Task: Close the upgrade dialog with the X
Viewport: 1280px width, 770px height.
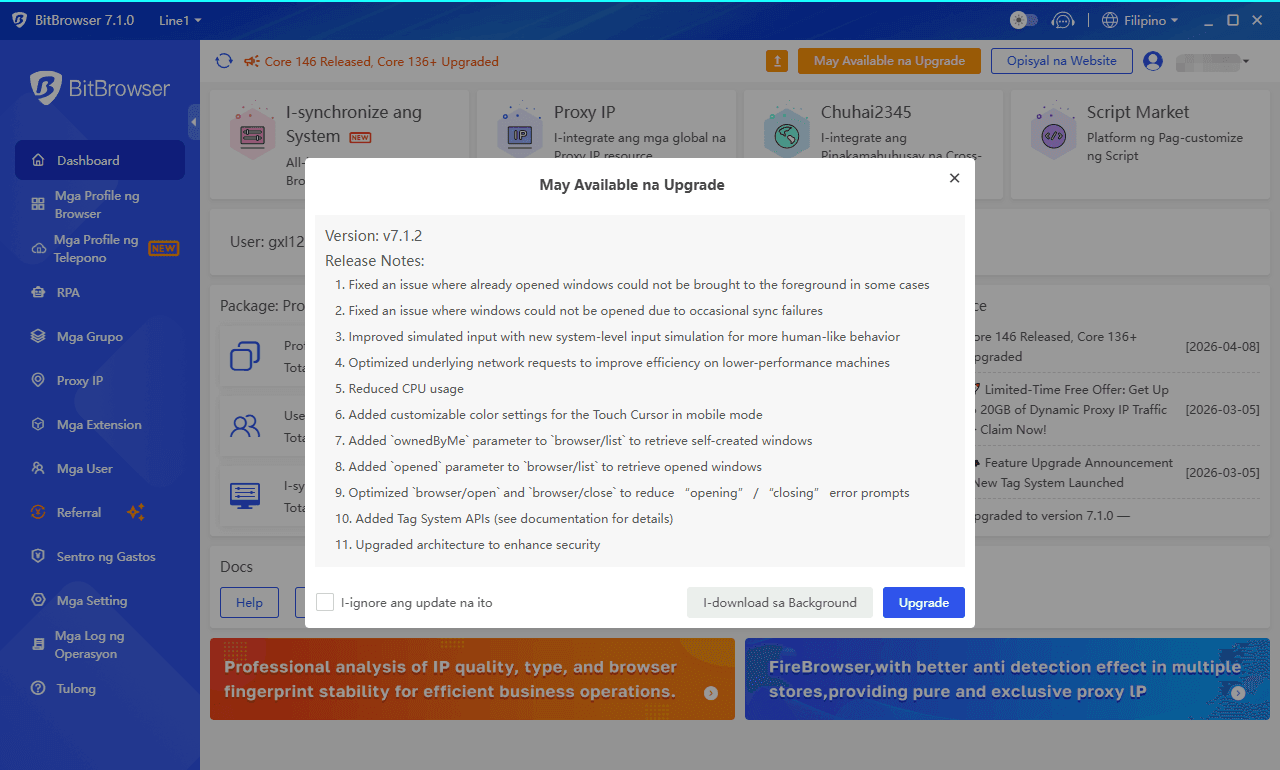Action: [x=954, y=178]
